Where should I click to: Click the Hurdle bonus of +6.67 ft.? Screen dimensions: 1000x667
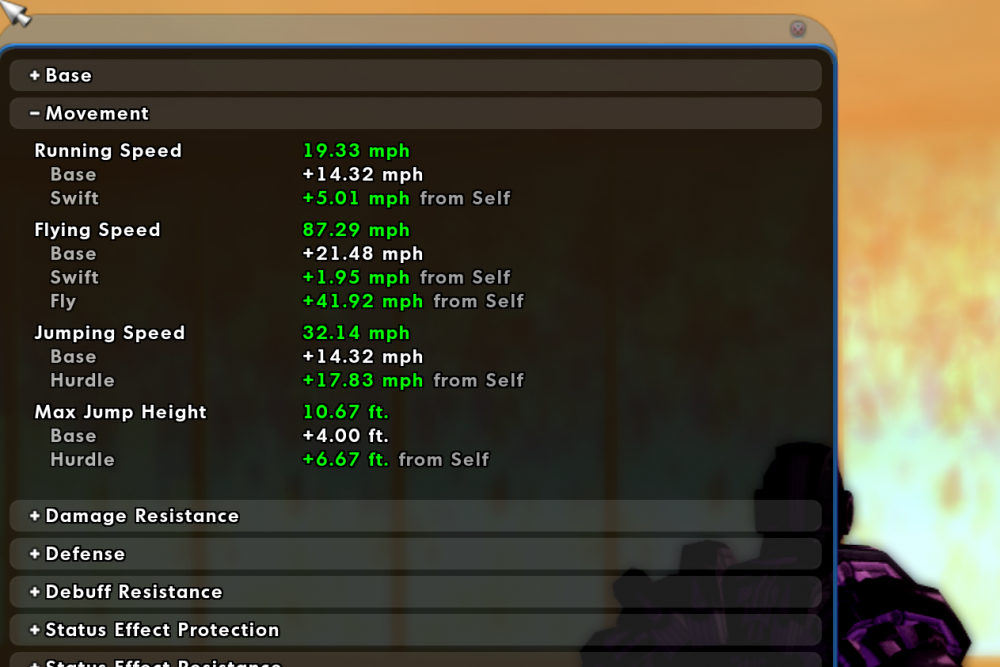[345, 460]
